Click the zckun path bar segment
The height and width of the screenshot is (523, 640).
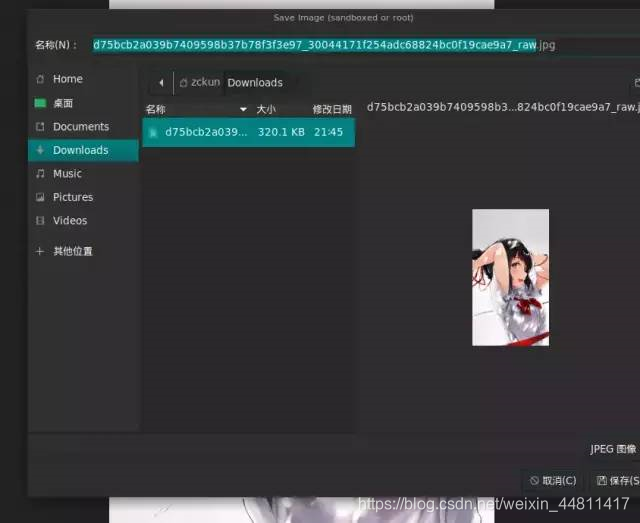(200, 82)
